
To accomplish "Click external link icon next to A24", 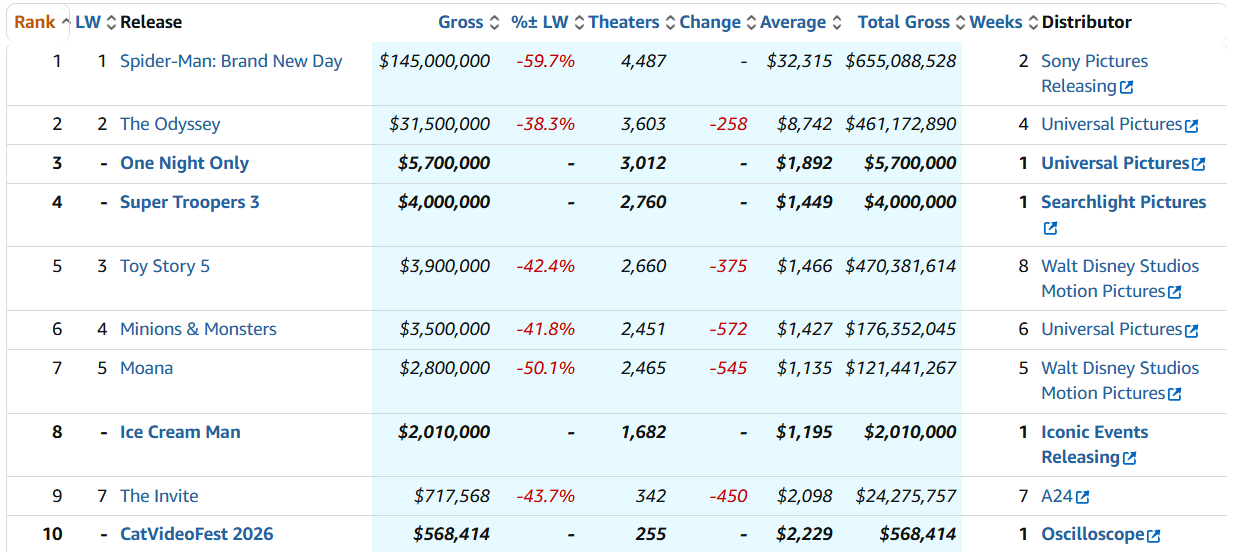I will (x=1082, y=497).
